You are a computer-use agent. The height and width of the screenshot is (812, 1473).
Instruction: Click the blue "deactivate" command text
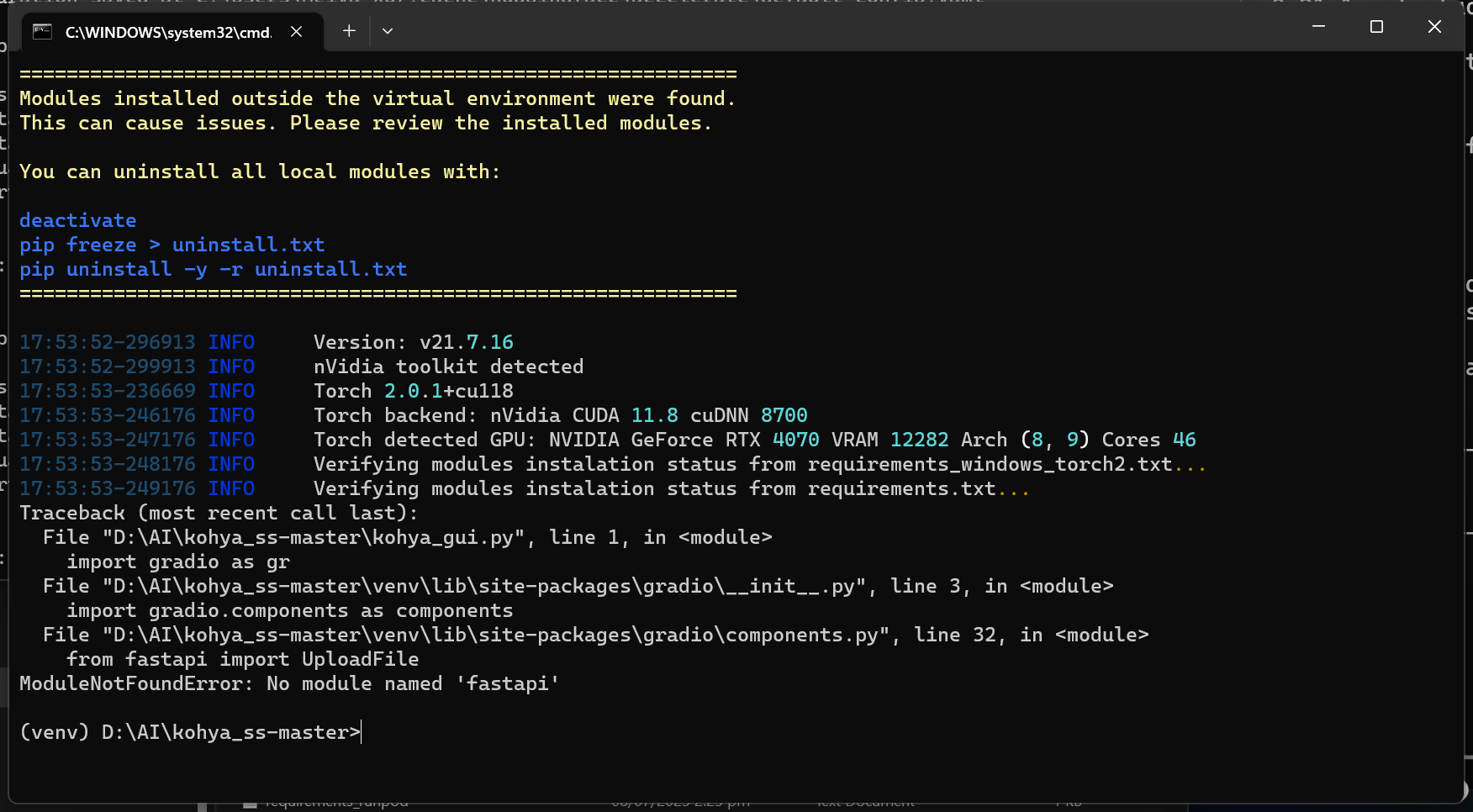pos(77,220)
